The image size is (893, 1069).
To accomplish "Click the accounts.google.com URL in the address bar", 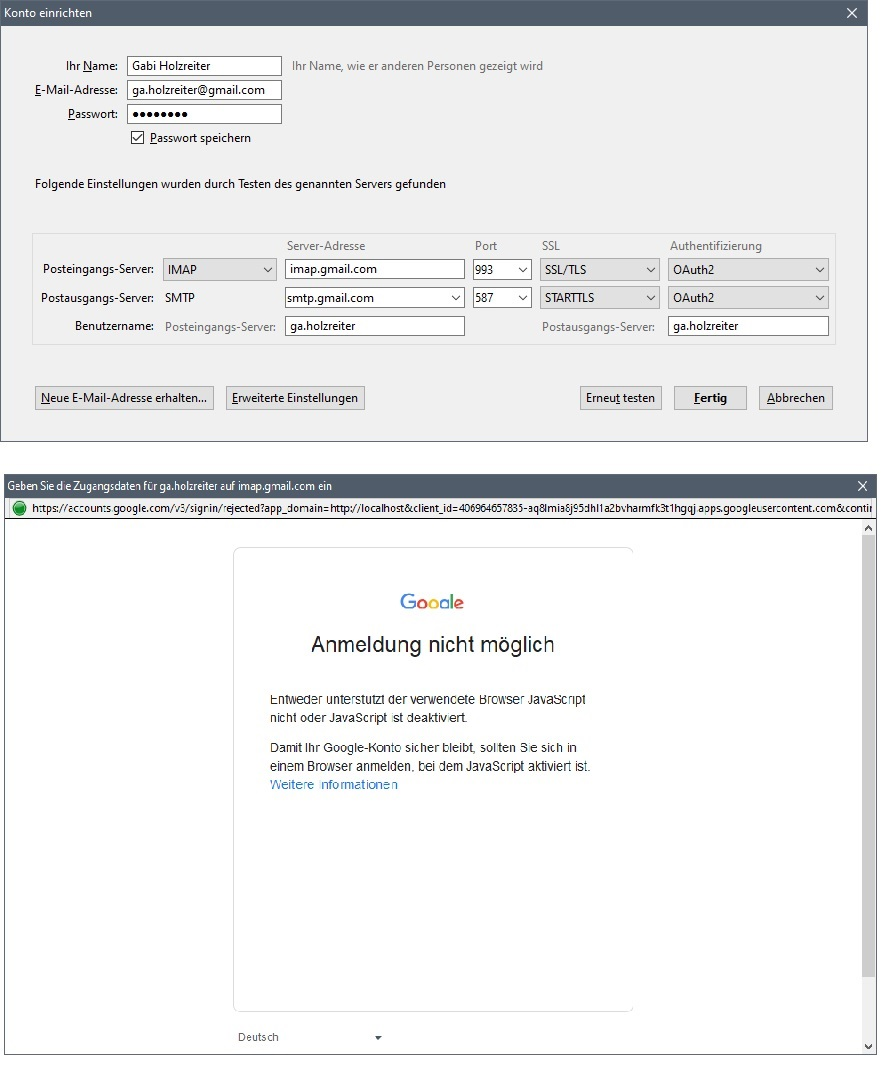I will click(451, 508).
